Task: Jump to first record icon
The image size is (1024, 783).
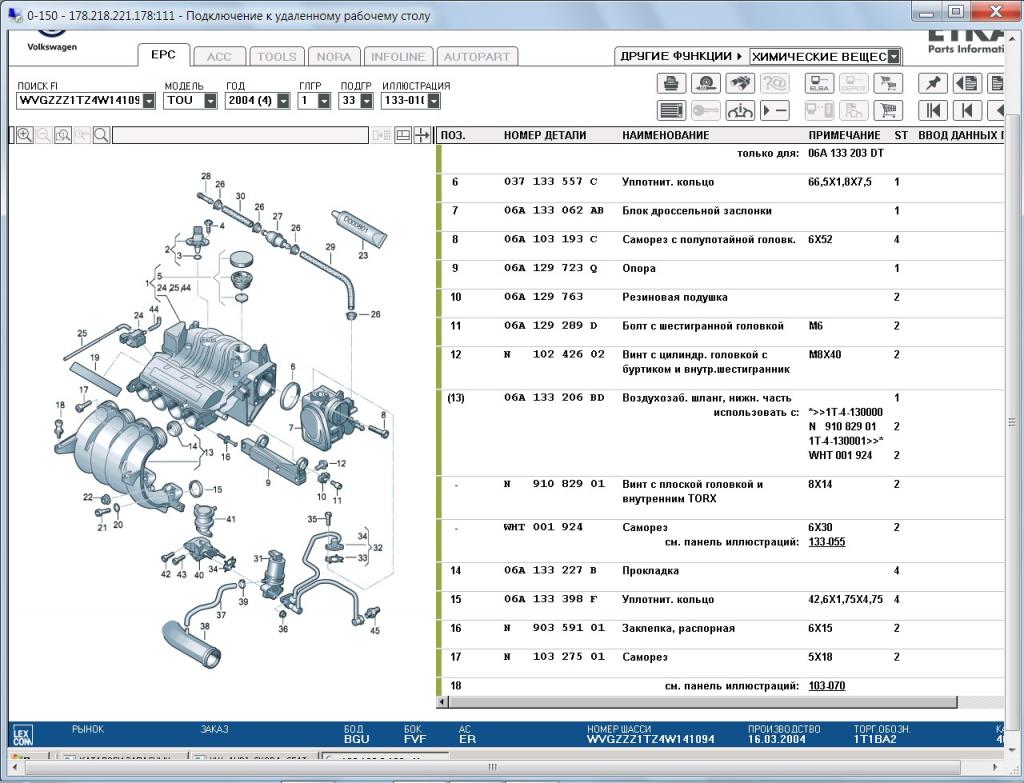Action: [933, 110]
